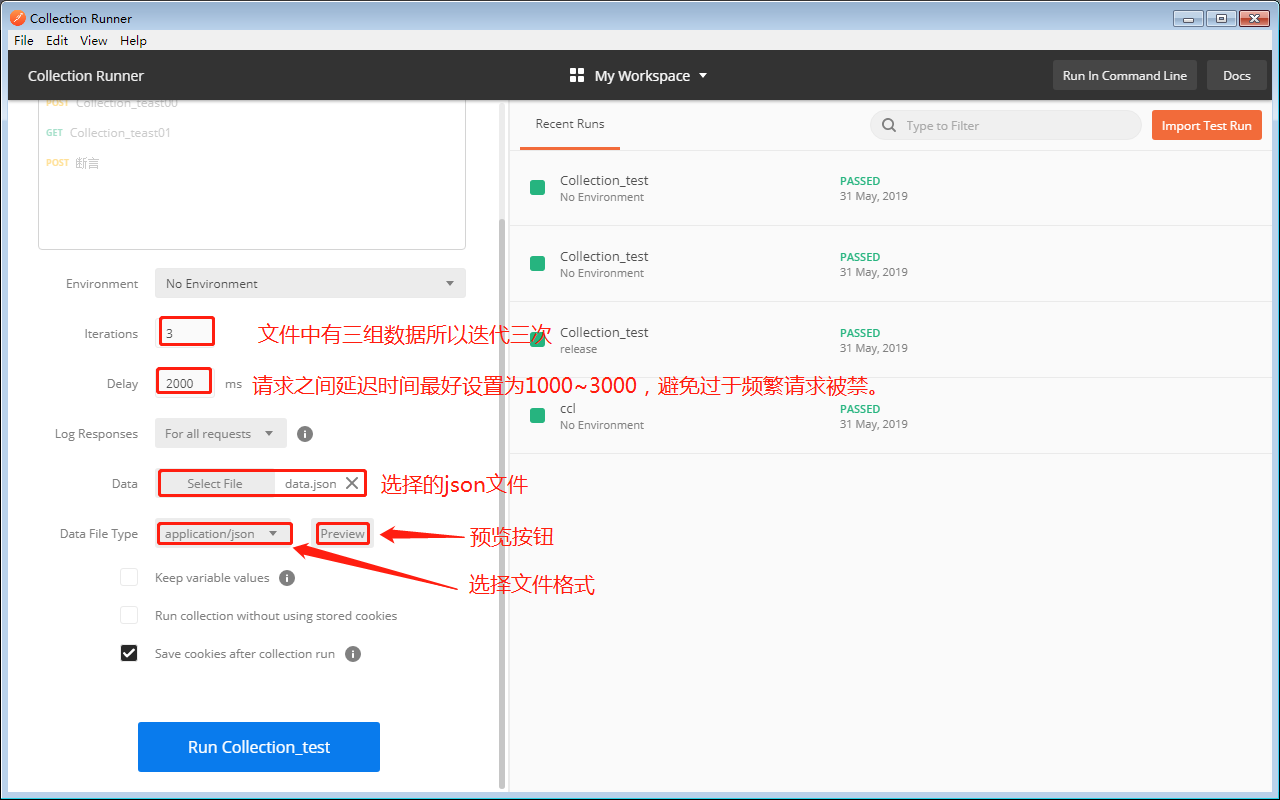
Task: Open the File menu
Action: click(x=24, y=41)
